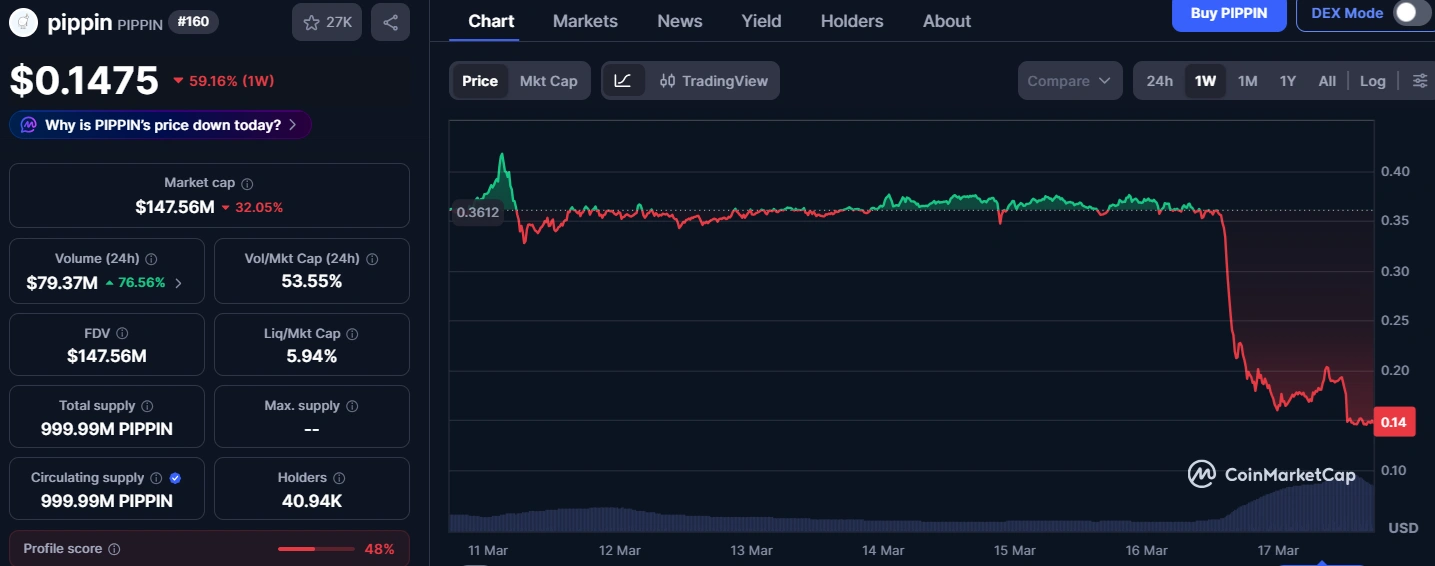Click the Buy PIPPIN button

[1229, 14]
